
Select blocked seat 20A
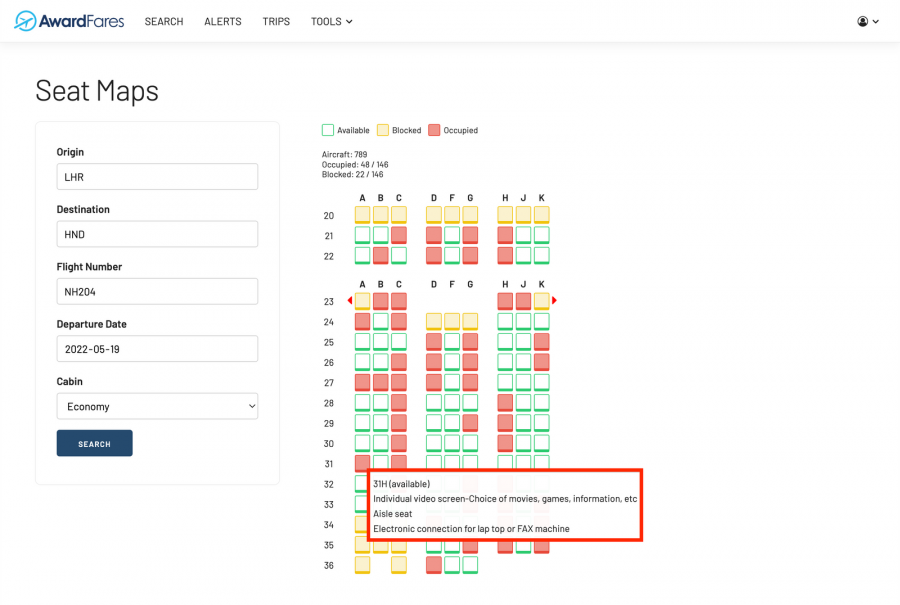coord(362,215)
